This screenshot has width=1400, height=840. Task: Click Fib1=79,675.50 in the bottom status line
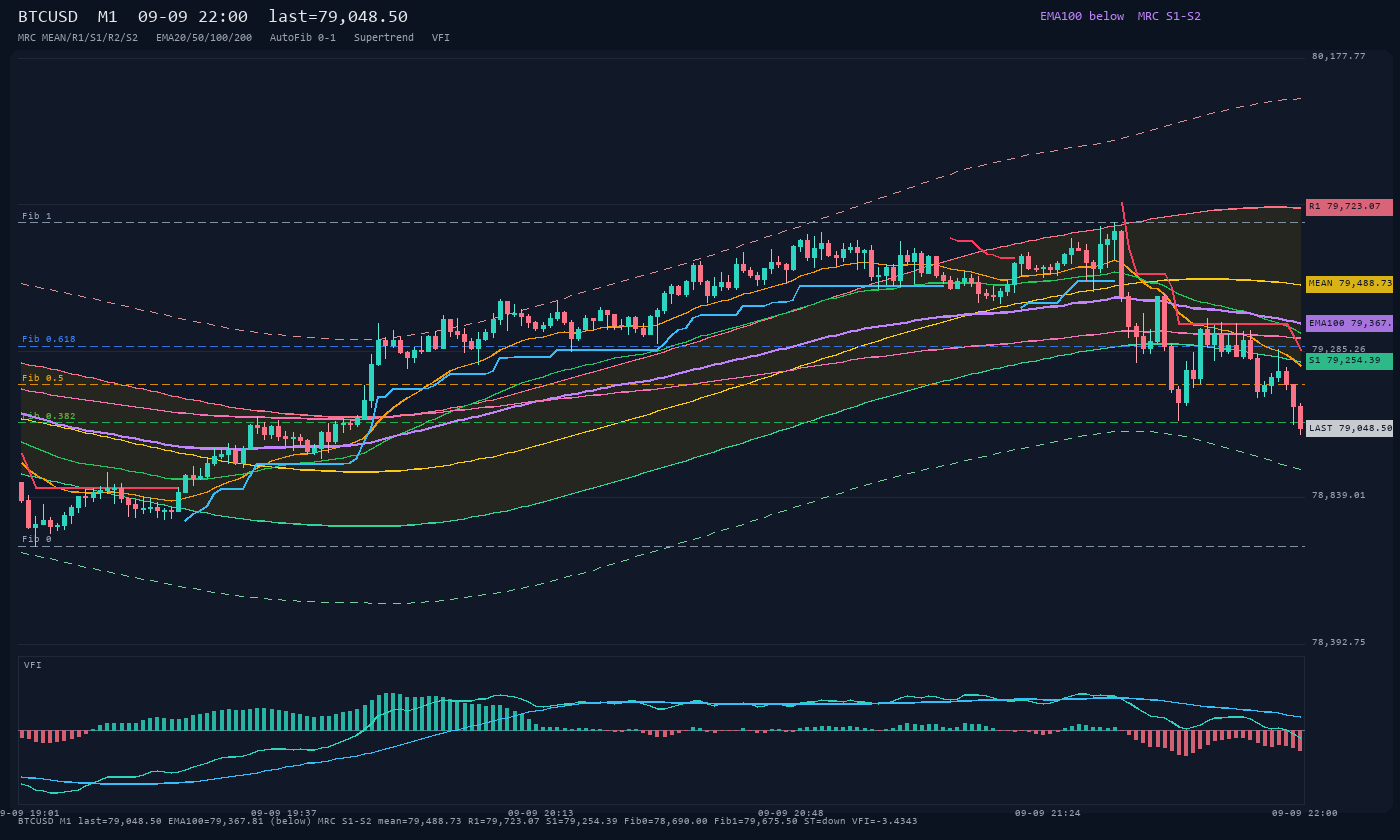pos(756,821)
